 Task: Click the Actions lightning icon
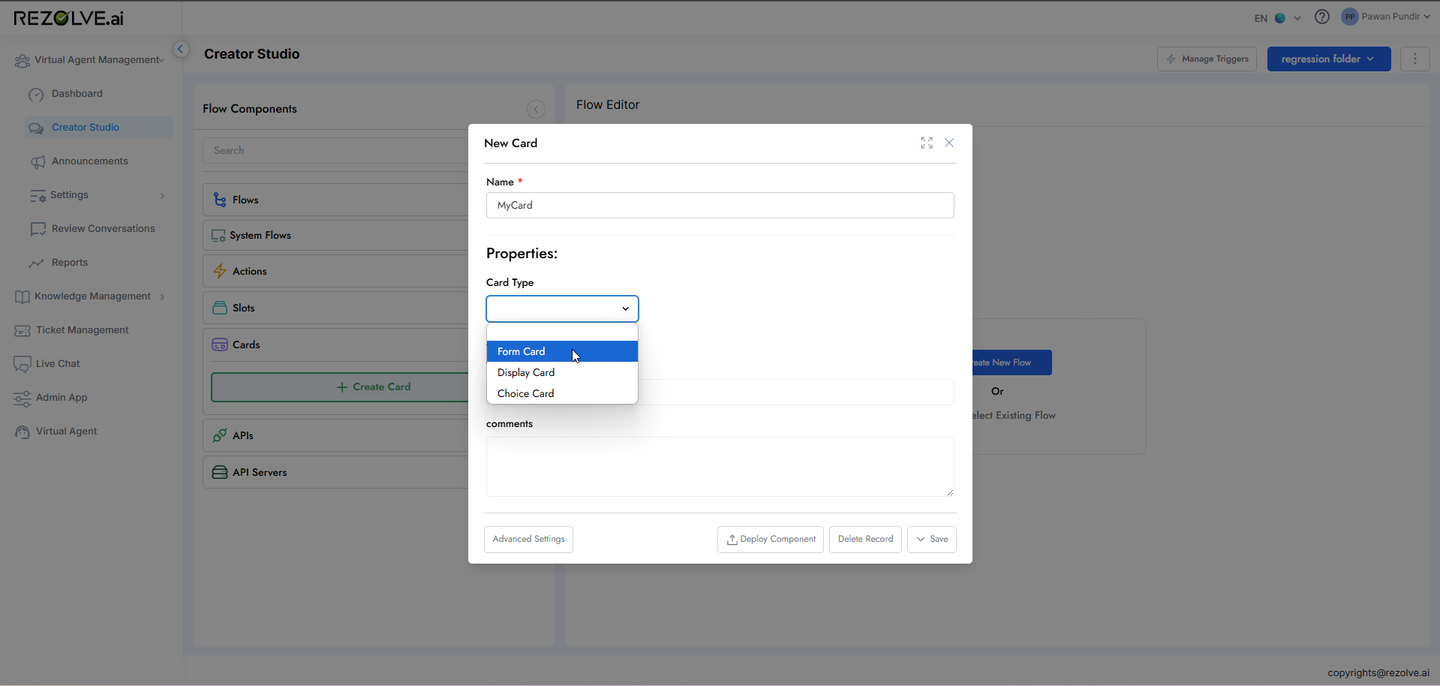pos(220,271)
